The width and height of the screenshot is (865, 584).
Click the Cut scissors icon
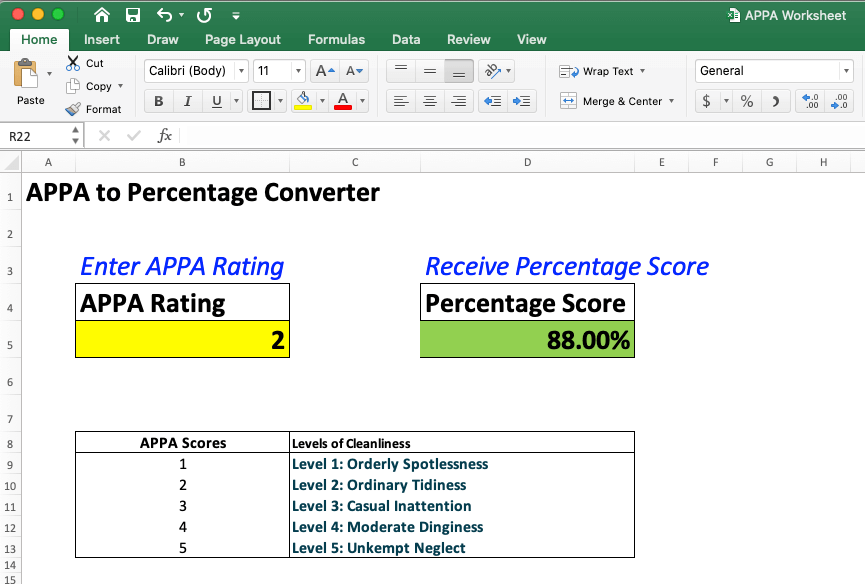[x=73, y=63]
